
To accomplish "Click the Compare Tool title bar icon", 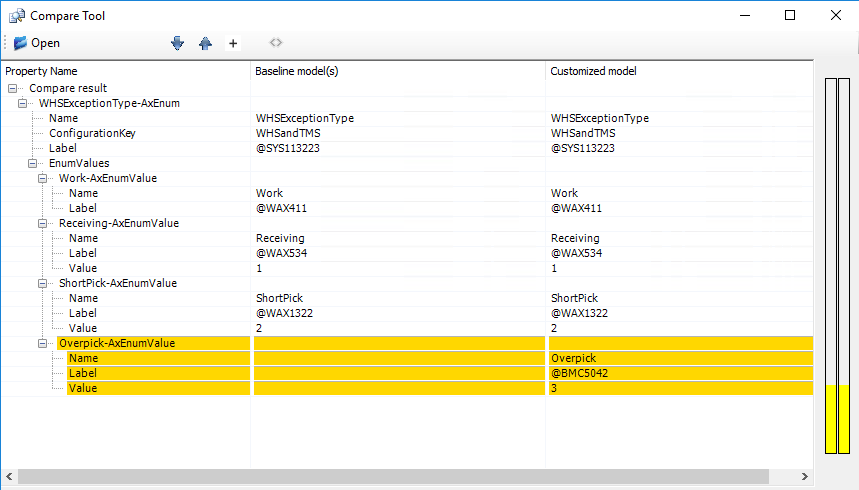I will coord(17,15).
